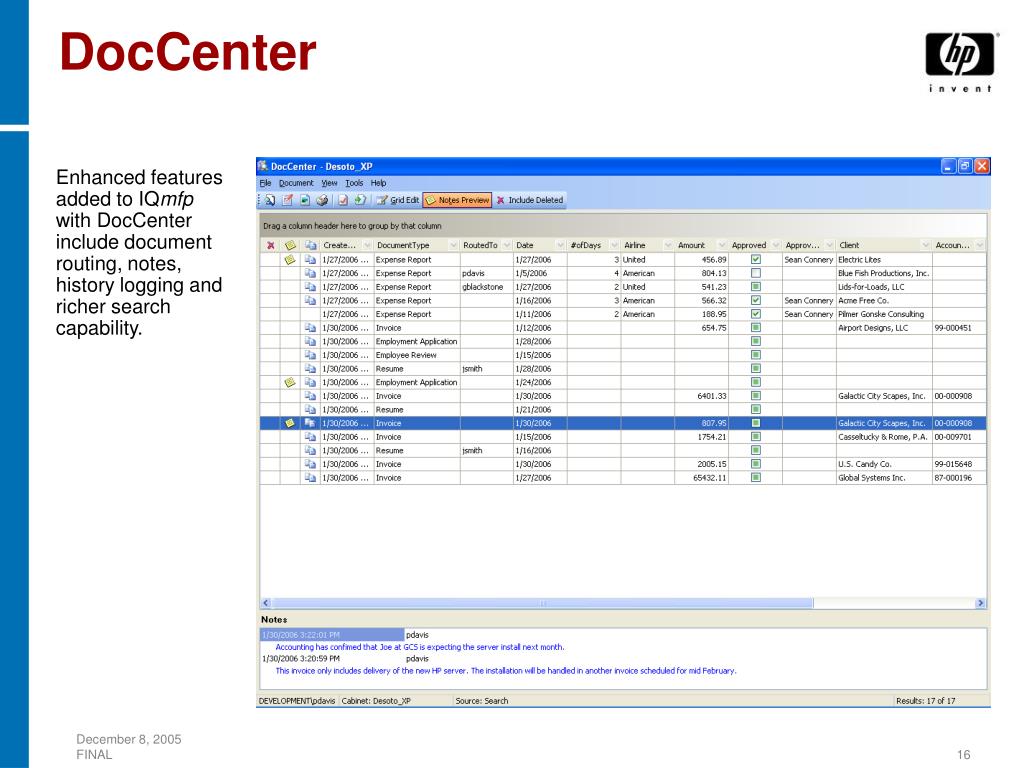Click the grid's right scroll arrow
Screen dimensions: 1024x768
(980, 603)
